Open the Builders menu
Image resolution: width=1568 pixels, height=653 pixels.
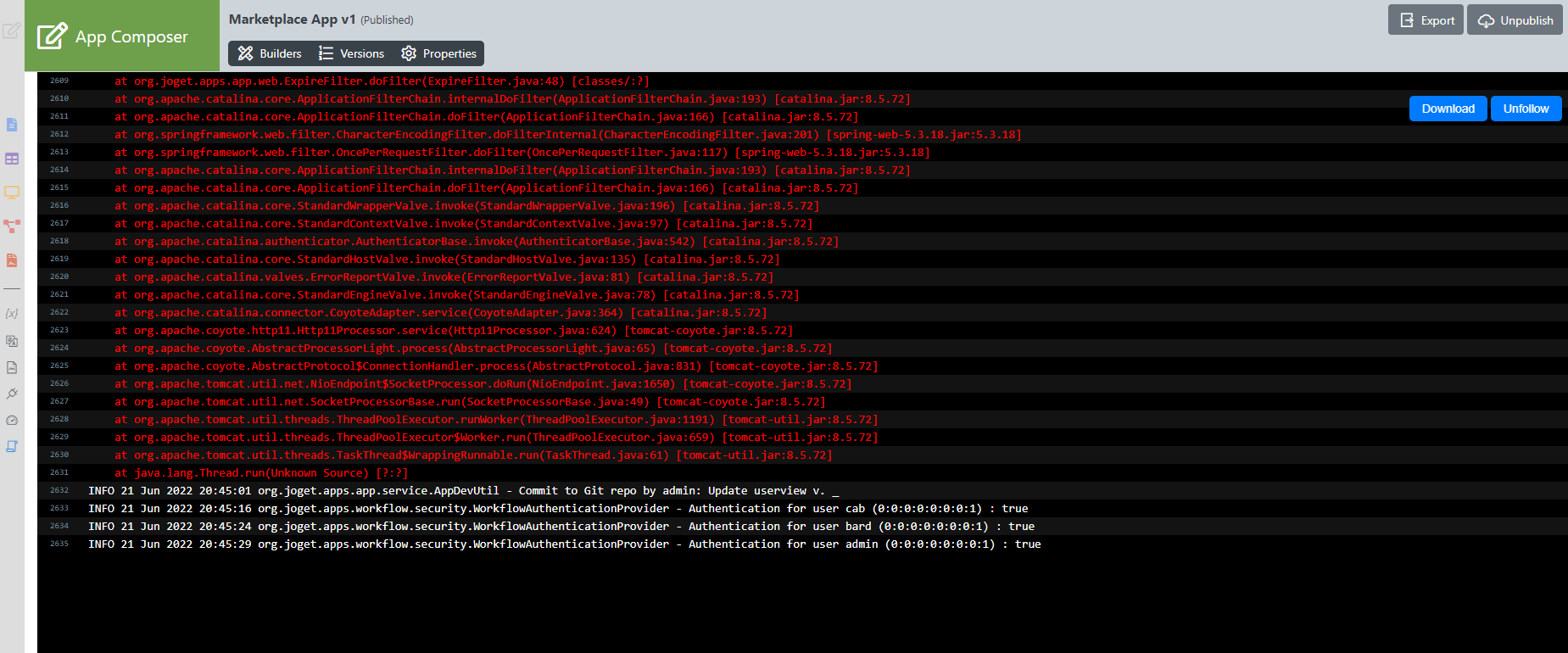click(x=270, y=53)
